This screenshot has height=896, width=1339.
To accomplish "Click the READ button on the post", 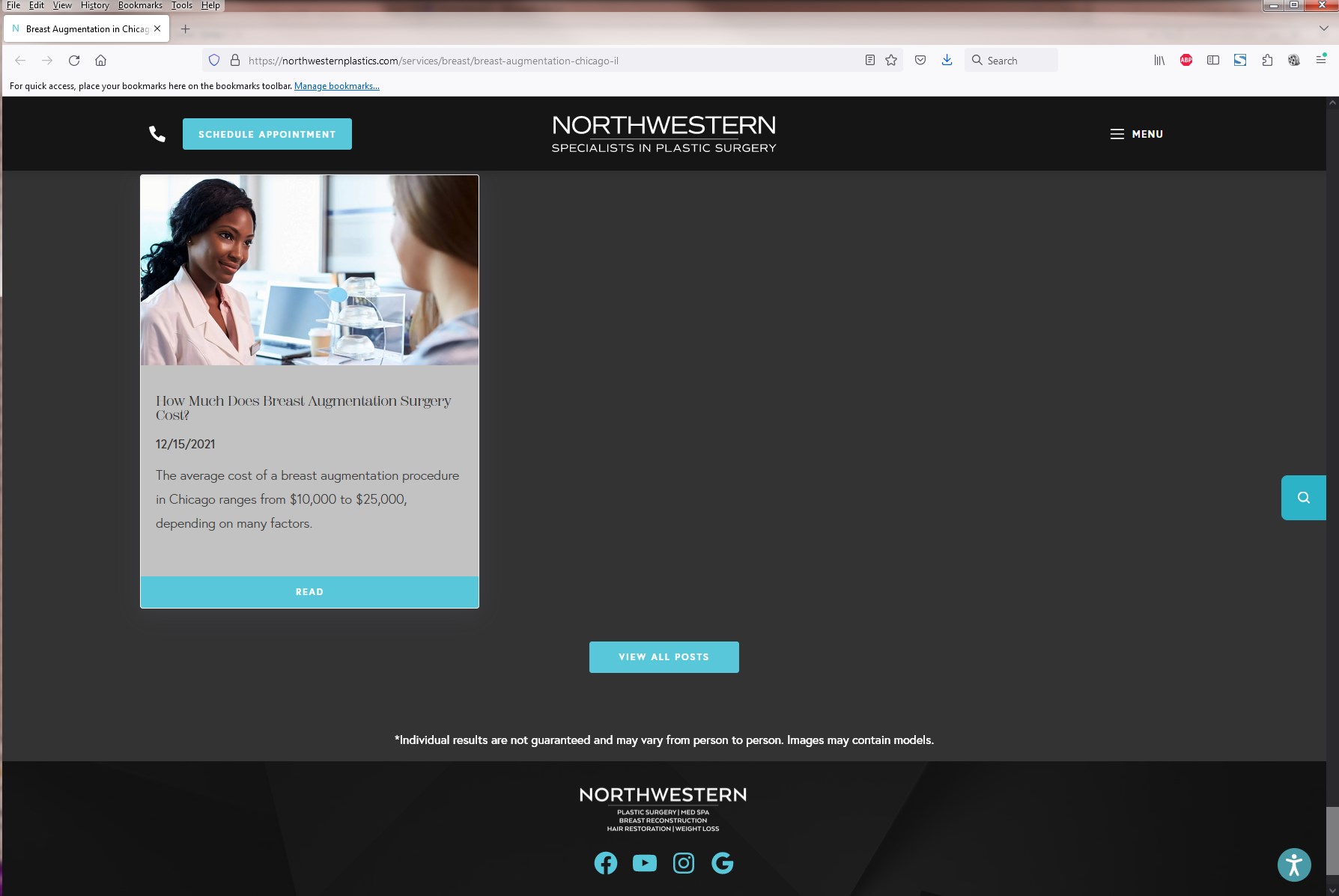I will pos(309,592).
